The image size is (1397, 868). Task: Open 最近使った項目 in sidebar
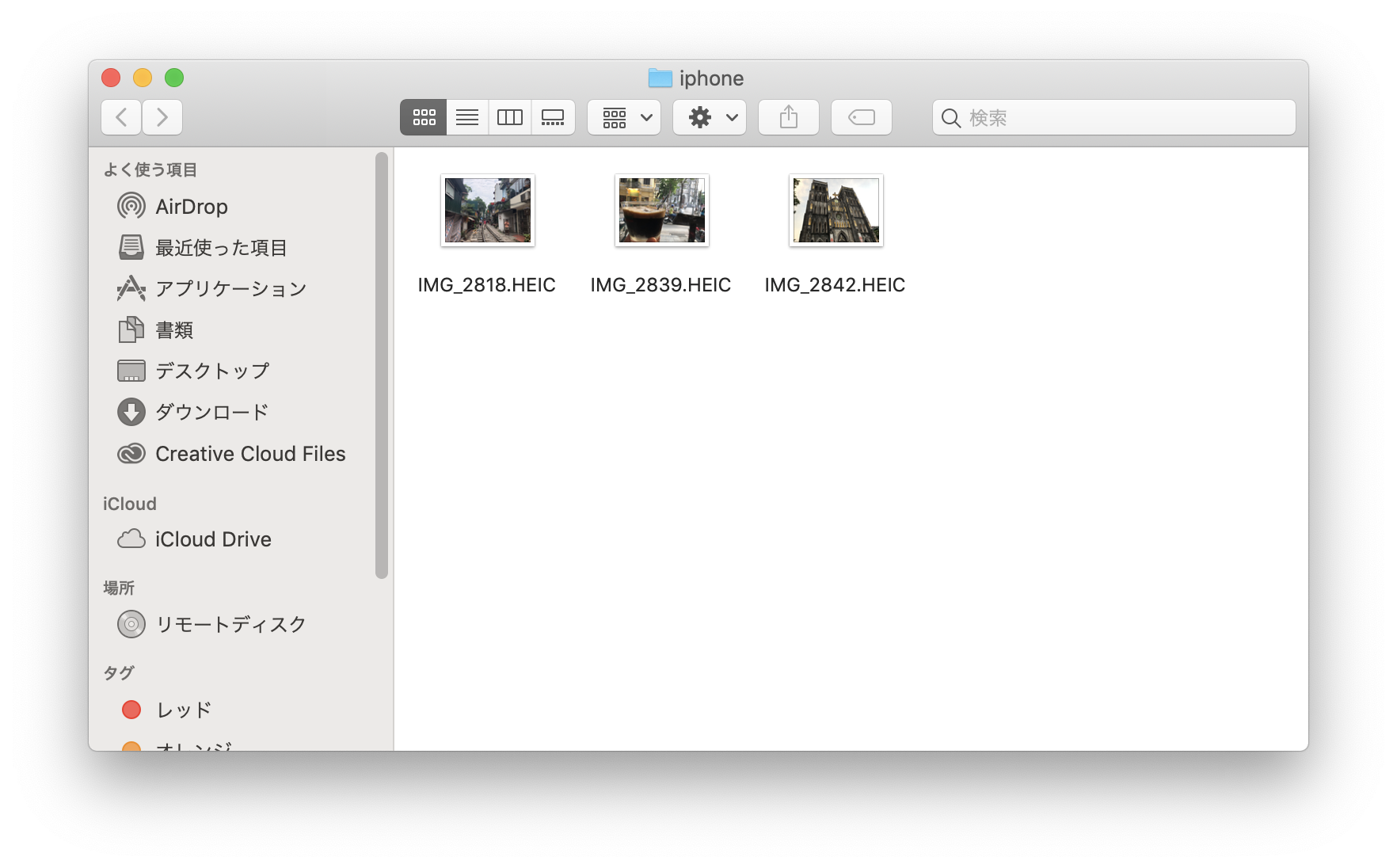221,248
